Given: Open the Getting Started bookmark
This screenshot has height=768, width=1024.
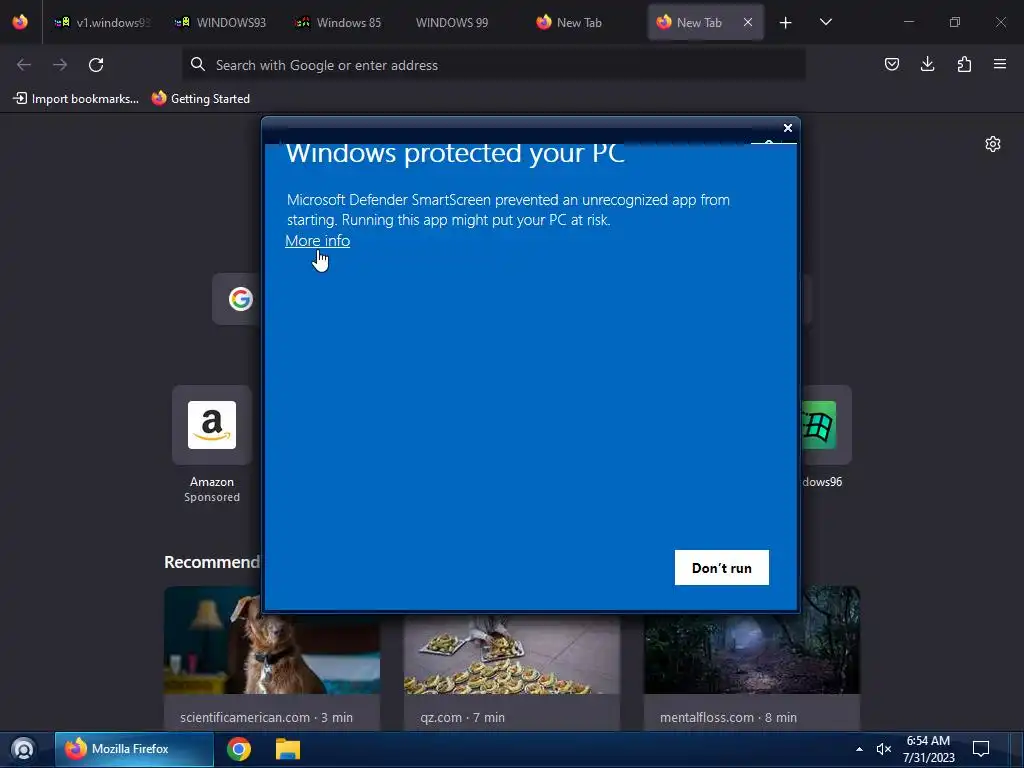Looking at the screenshot, I should pyautogui.click(x=200, y=99).
